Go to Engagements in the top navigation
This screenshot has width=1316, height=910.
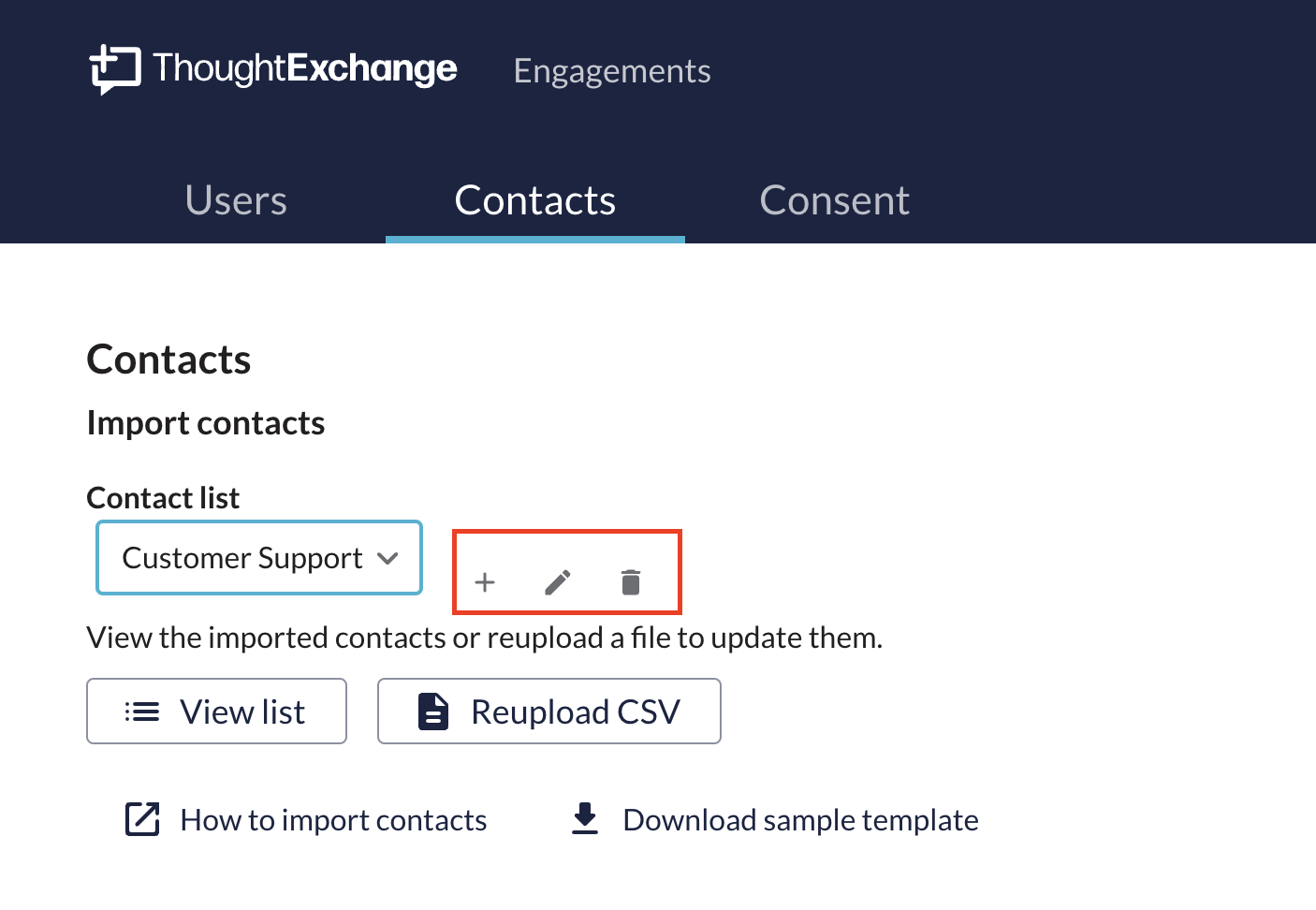click(612, 71)
